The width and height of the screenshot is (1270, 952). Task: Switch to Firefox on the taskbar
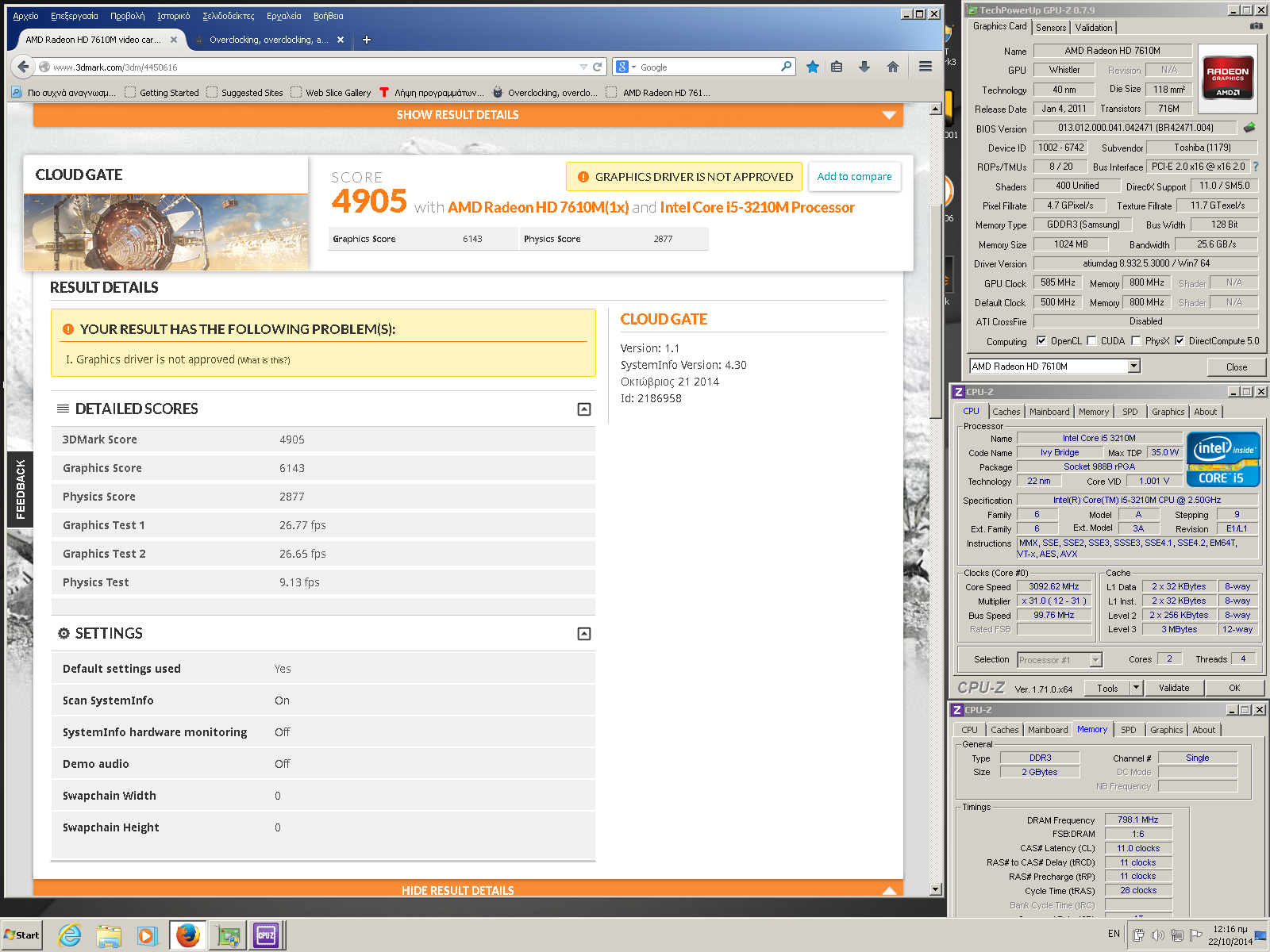(x=188, y=935)
